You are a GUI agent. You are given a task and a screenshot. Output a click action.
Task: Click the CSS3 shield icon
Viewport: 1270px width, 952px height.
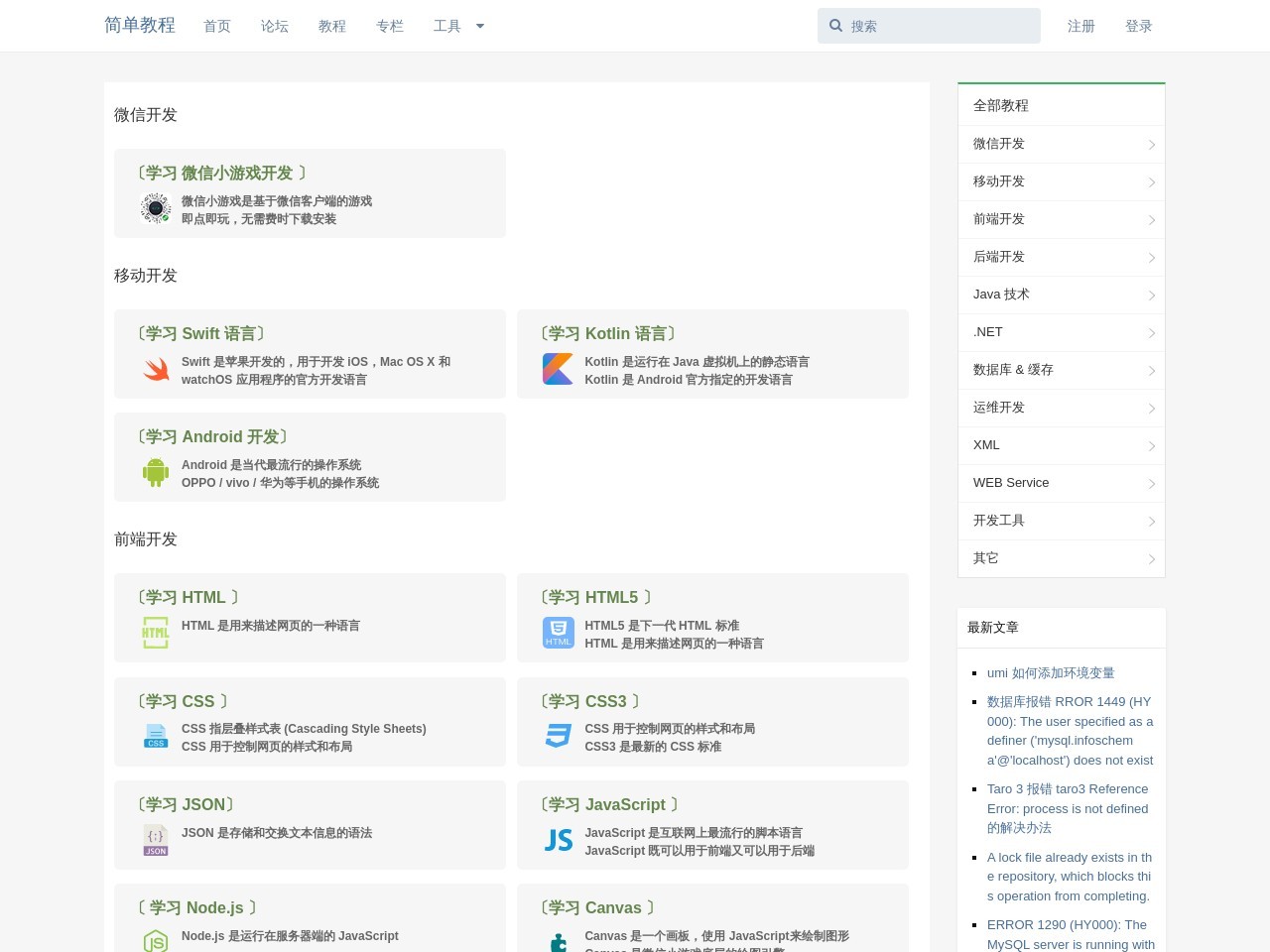[559, 736]
